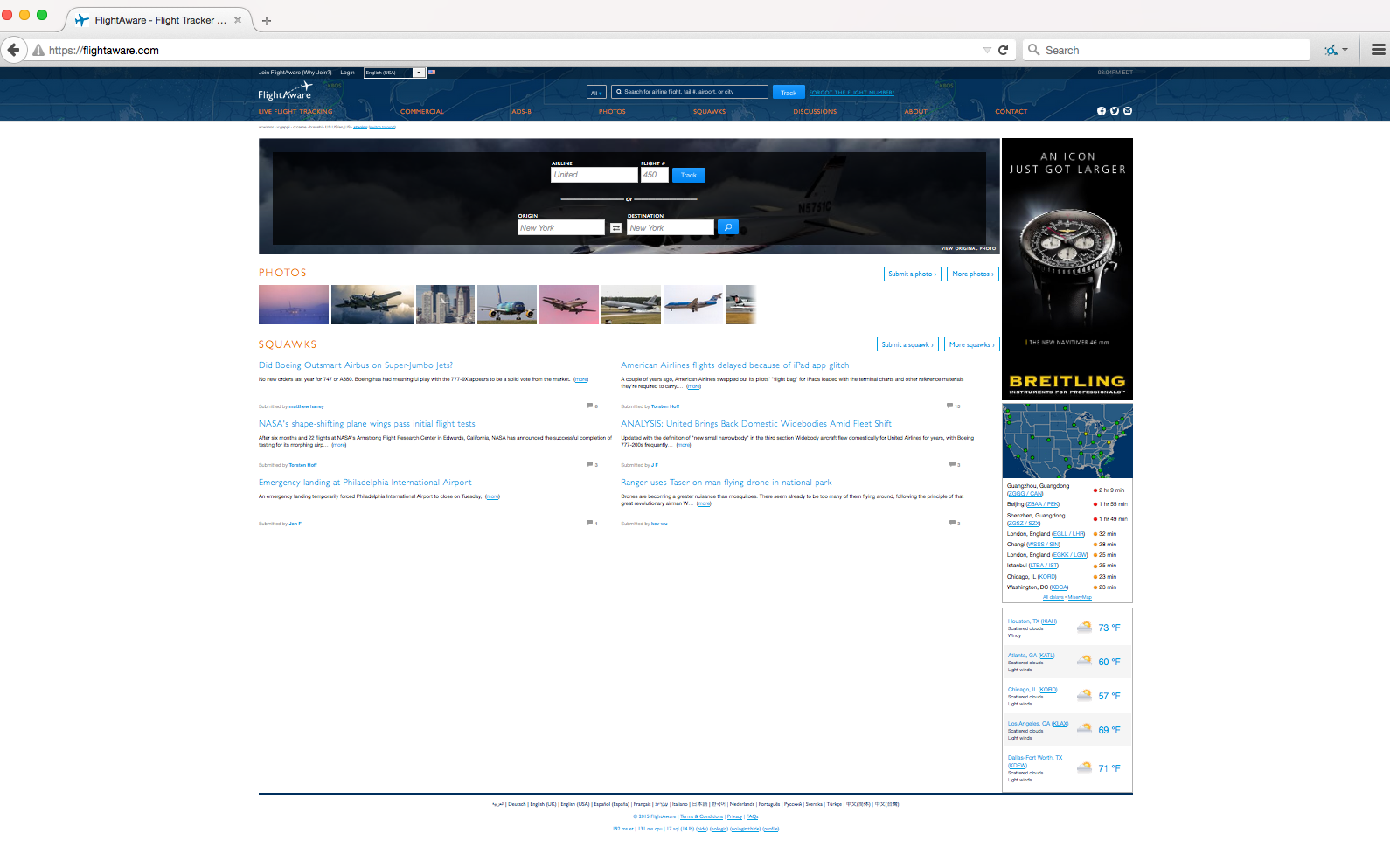1390x868 pixels.
Task: Click the Flight # input field
Action: (x=655, y=175)
